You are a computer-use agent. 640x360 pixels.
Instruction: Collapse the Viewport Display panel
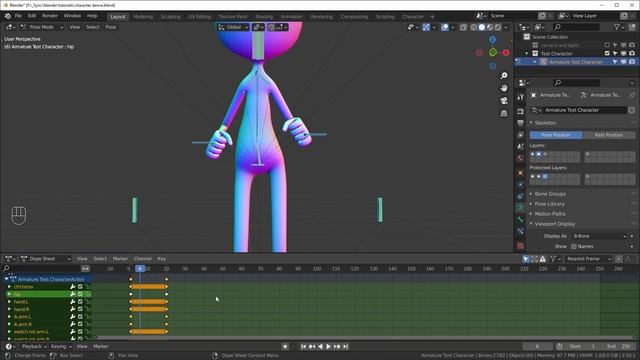point(555,224)
